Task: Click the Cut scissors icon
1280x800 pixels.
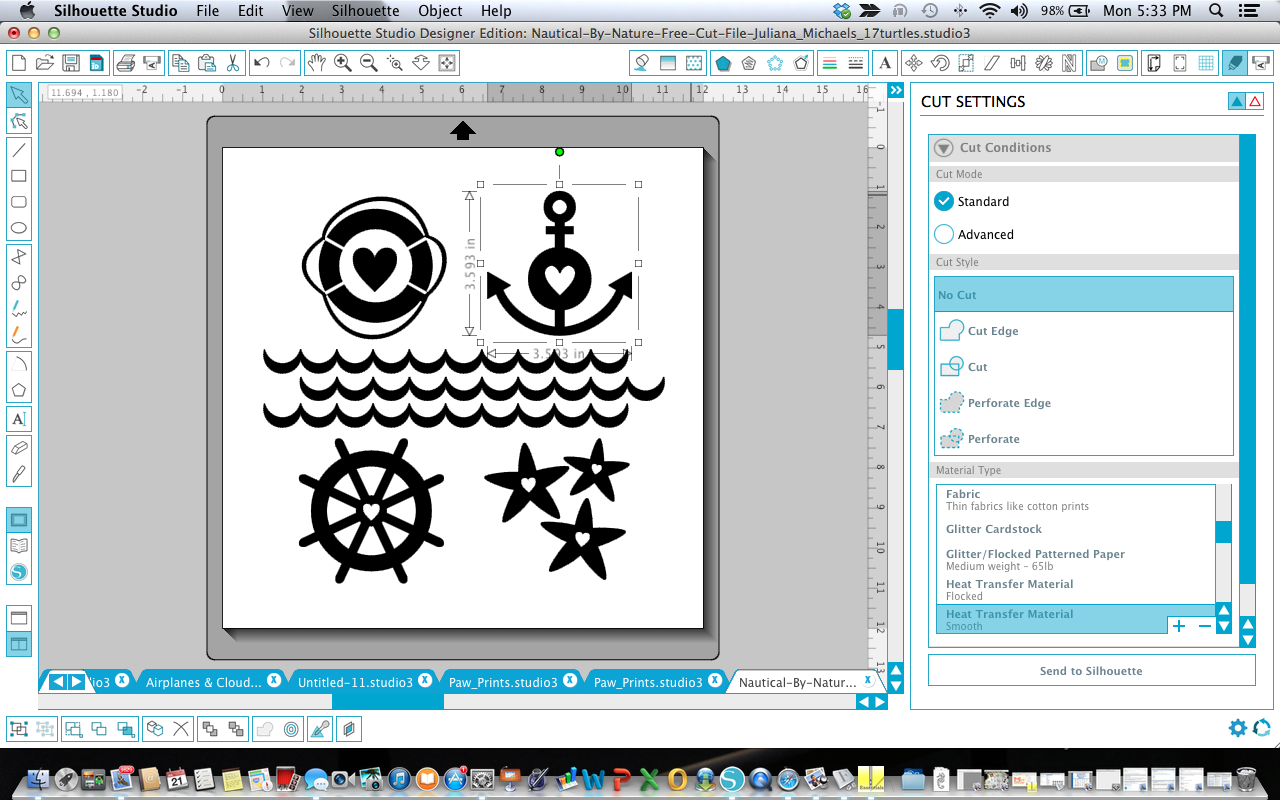Action: tap(232, 63)
